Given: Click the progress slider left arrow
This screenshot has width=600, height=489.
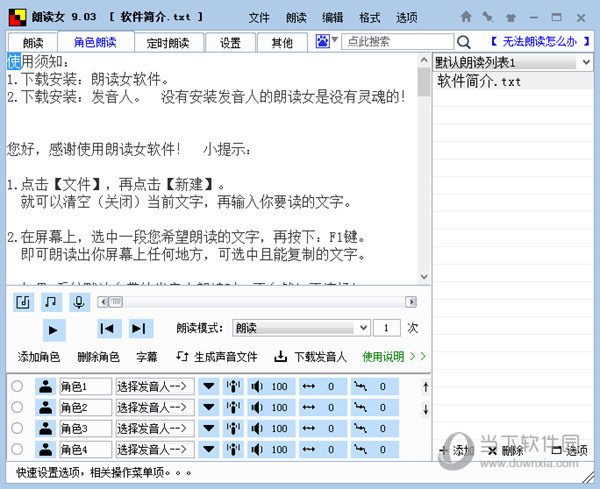Looking at the screenshot, I should pyautogui.click(x=103, y=302).
